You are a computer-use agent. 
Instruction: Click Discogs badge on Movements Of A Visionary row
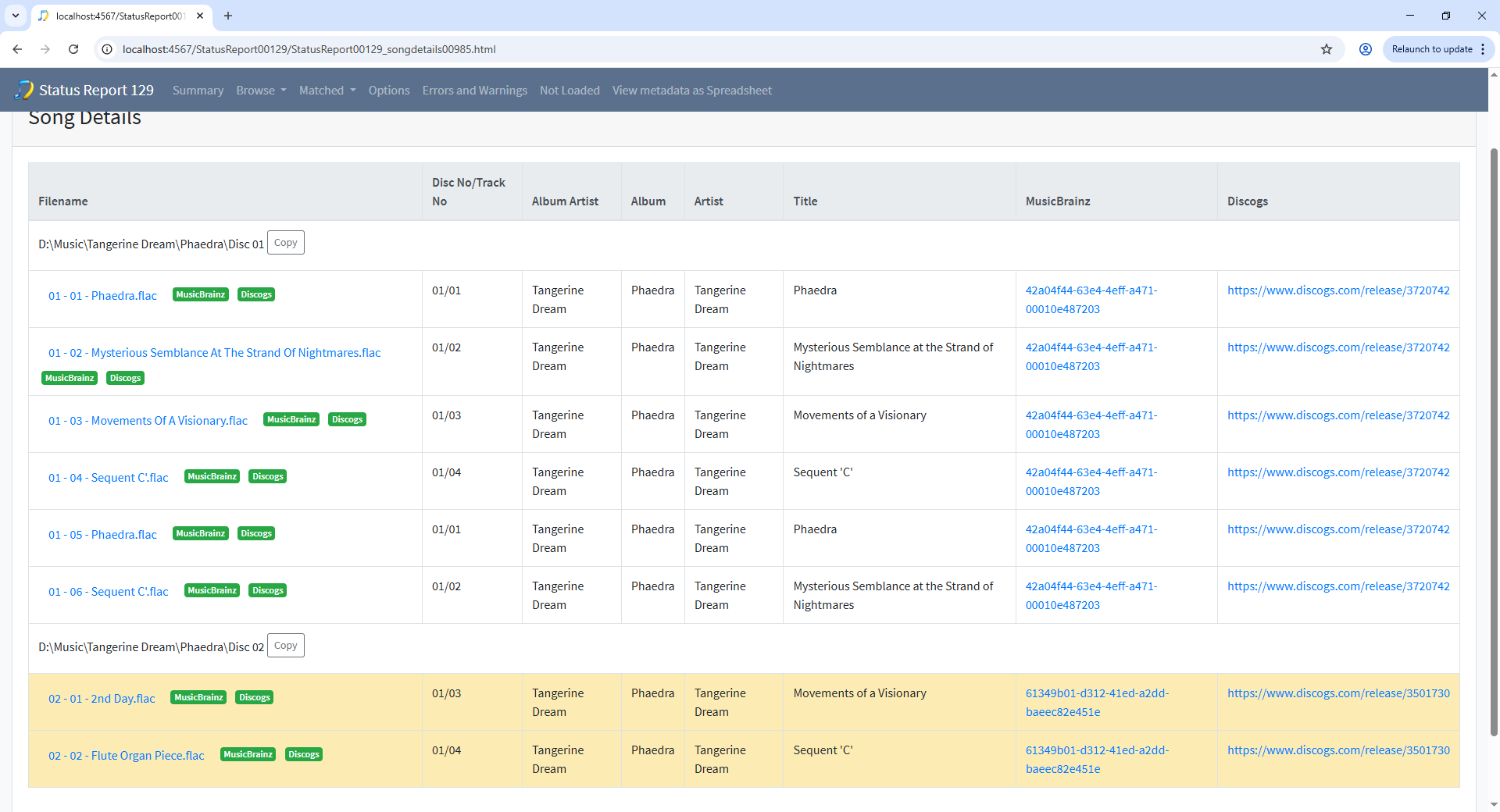pos(347,419)
